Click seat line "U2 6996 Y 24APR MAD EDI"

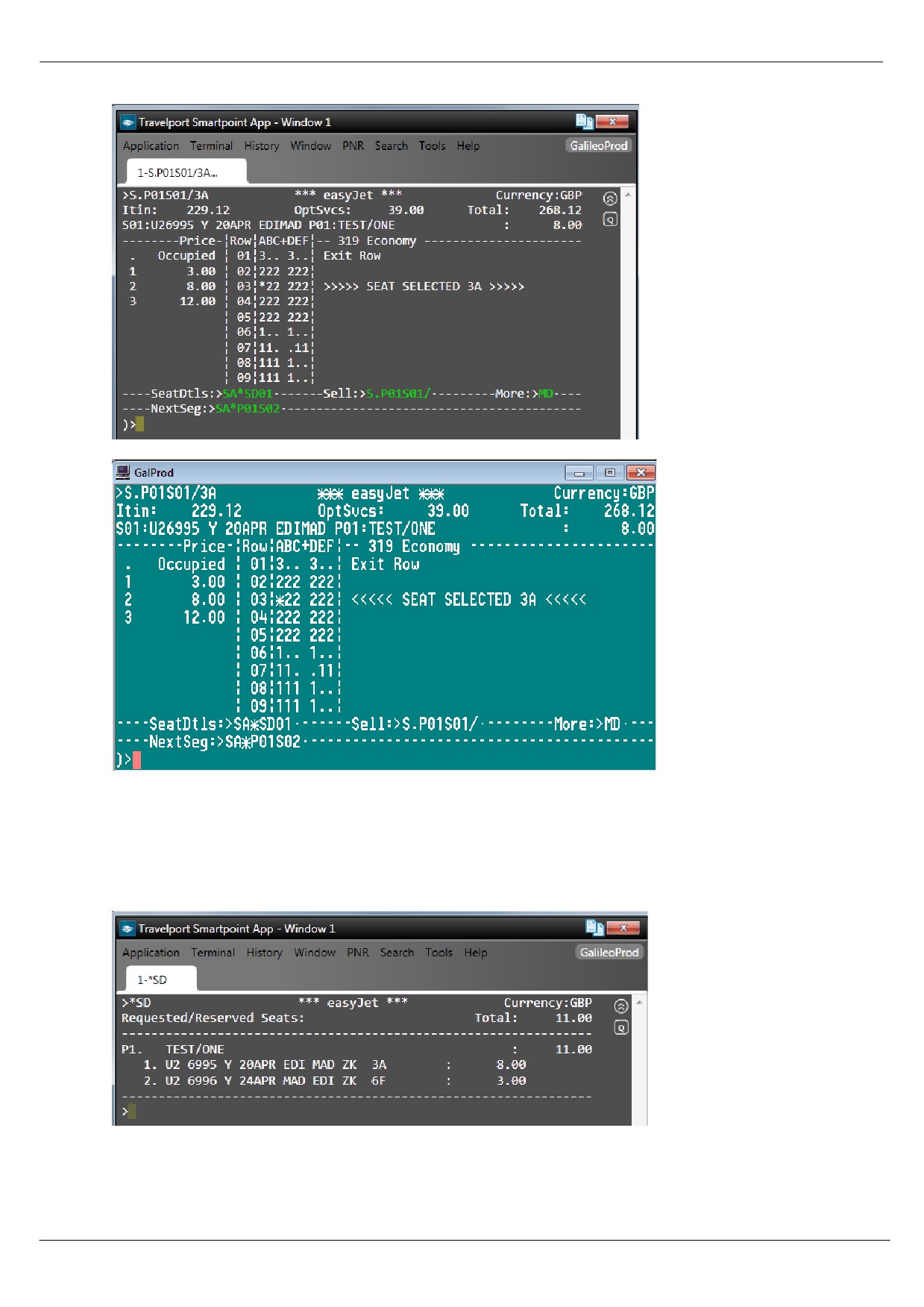click(335, 1081)
